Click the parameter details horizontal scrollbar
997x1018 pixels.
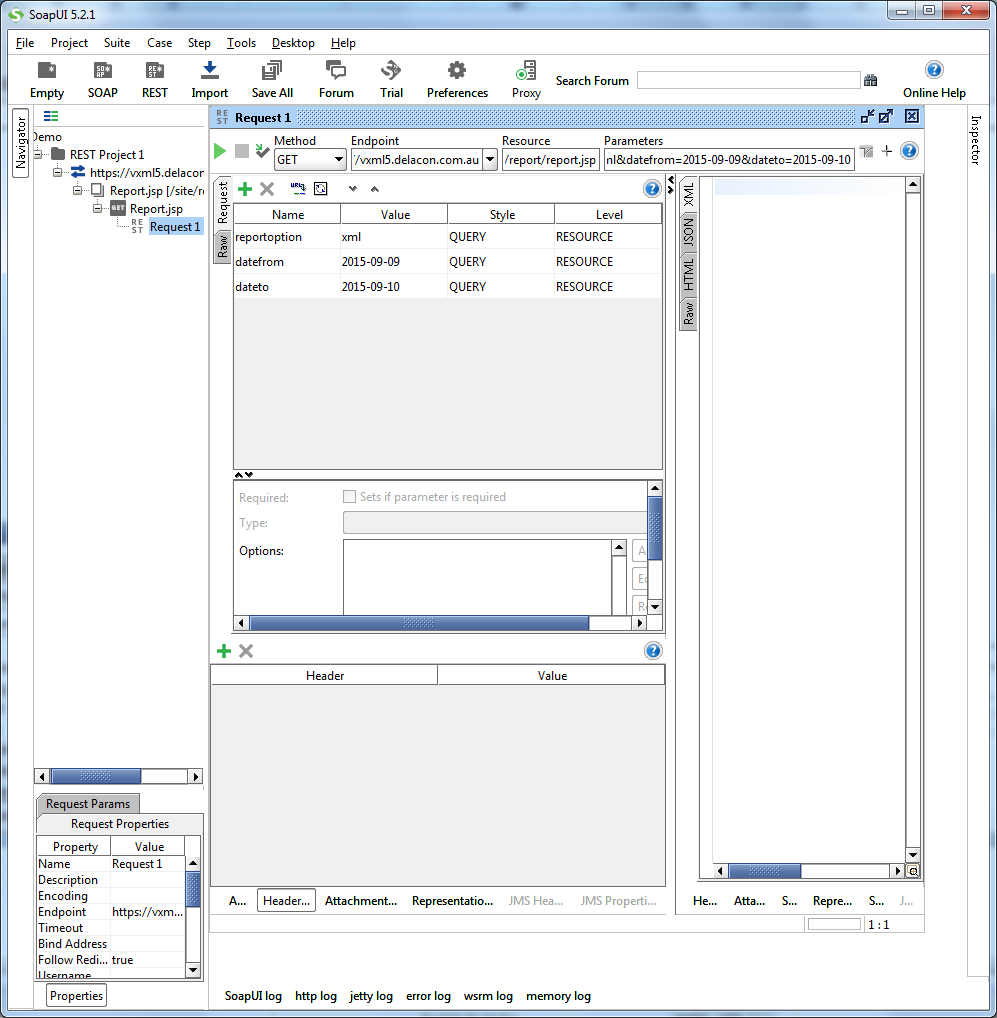[x=419, y=623]
